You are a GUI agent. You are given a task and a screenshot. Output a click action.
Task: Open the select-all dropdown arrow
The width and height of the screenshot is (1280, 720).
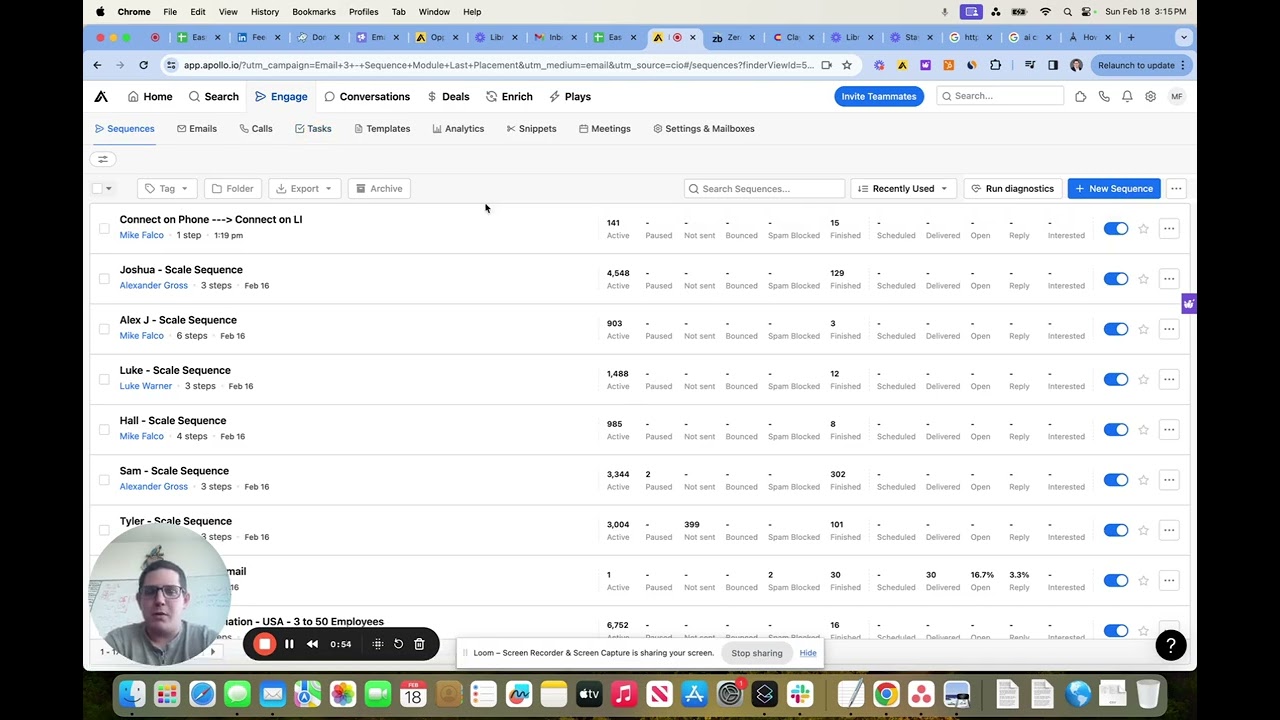point(109,188)
